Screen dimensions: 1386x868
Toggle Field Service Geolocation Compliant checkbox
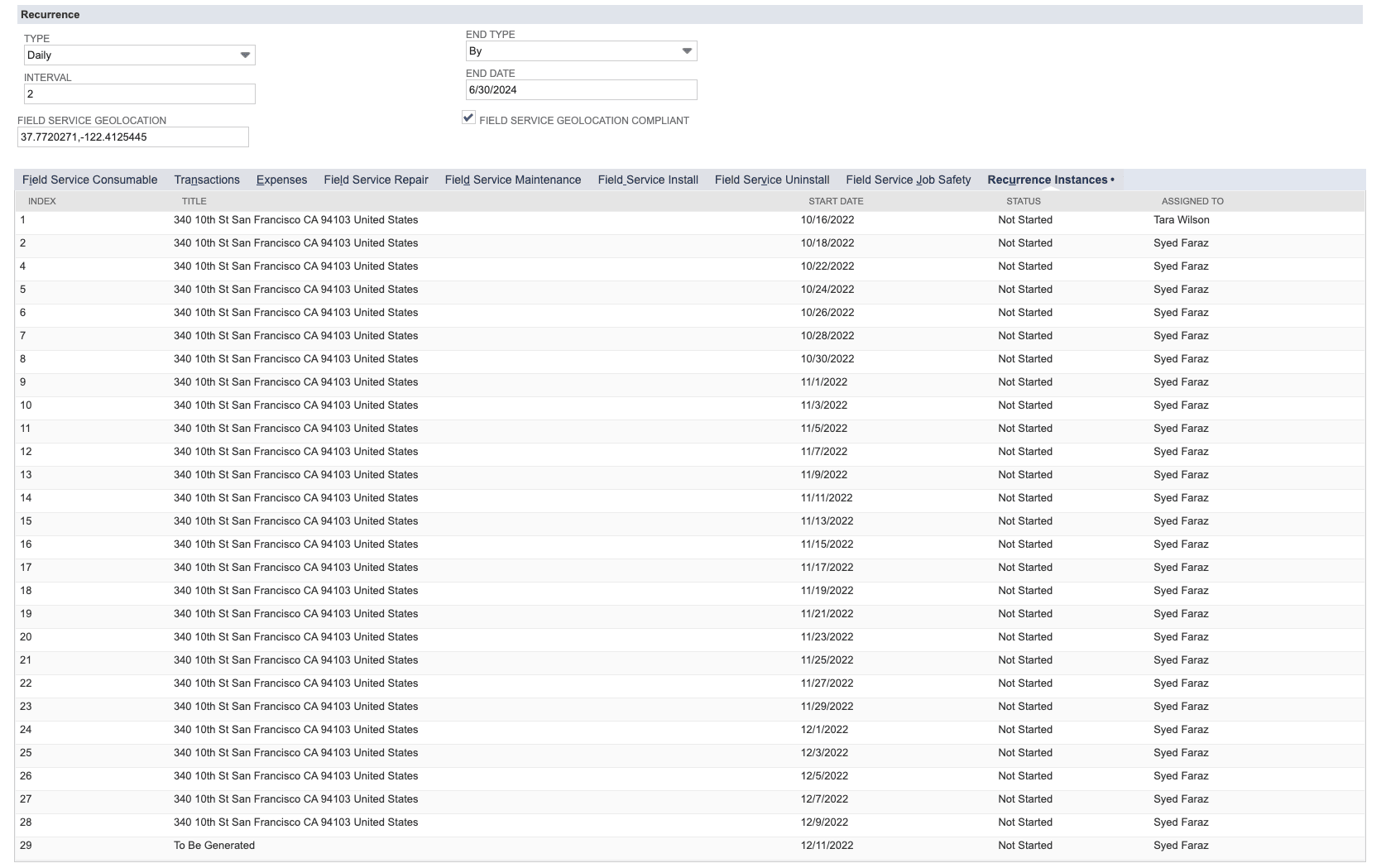point(469,117)
